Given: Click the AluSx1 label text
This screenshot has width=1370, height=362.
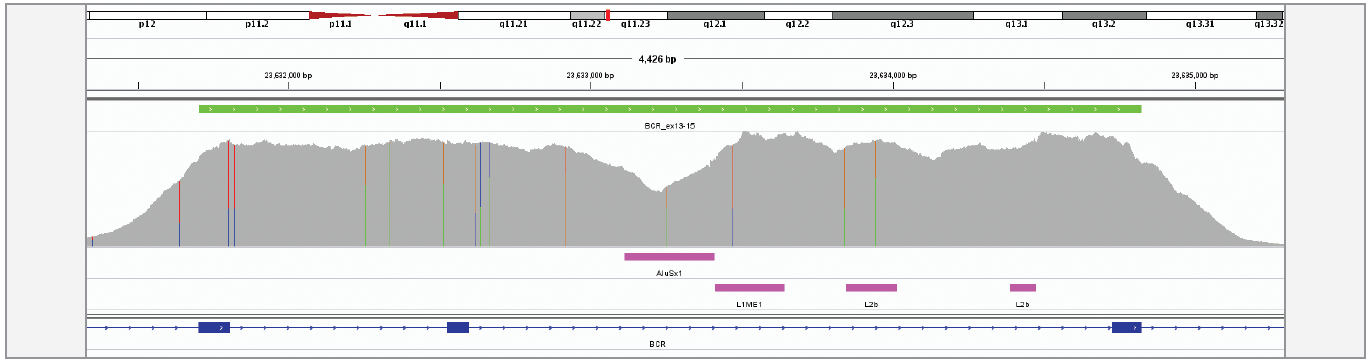Looking at the screenshot, I should pos(669,272).
